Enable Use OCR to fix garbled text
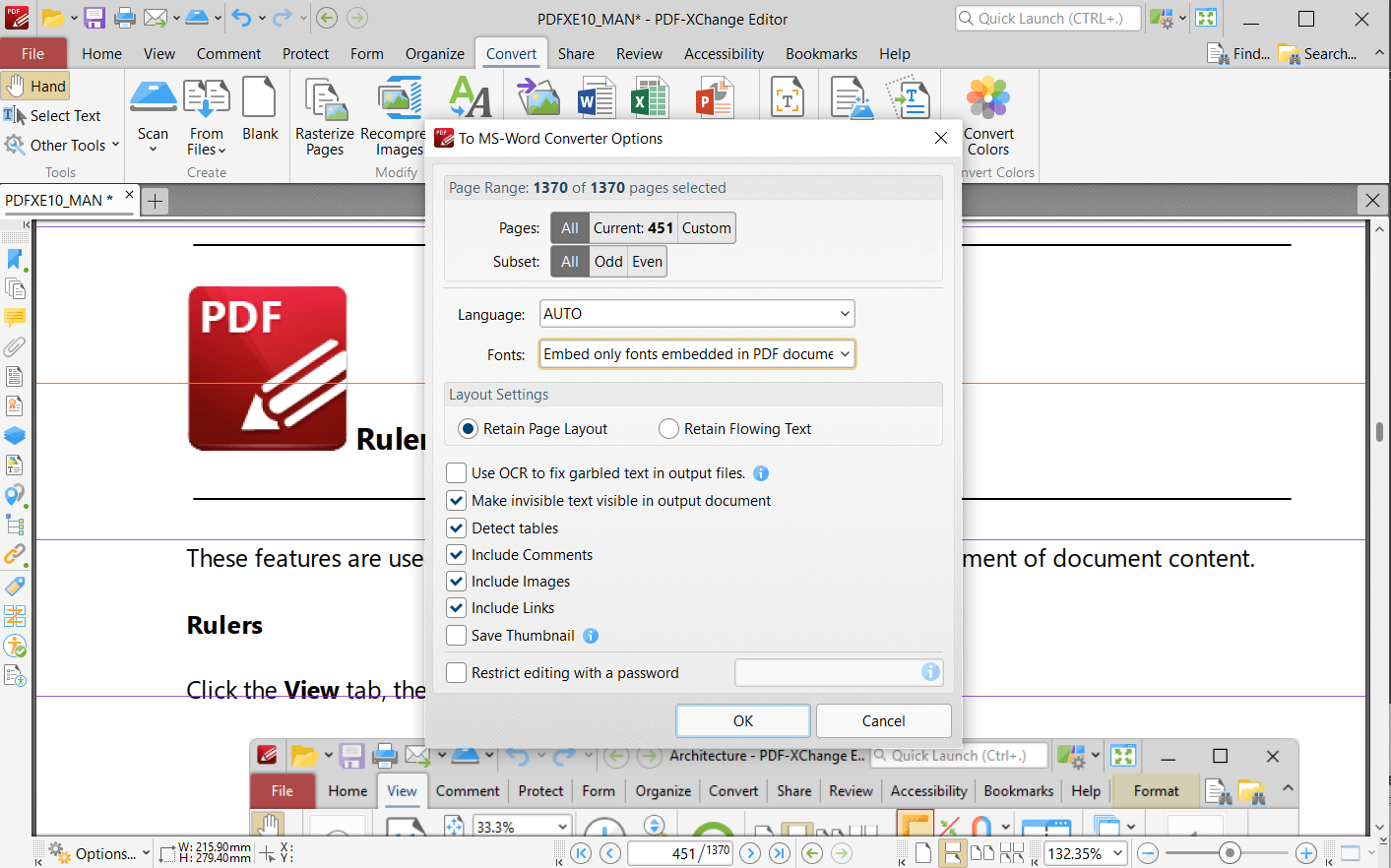 457,473
